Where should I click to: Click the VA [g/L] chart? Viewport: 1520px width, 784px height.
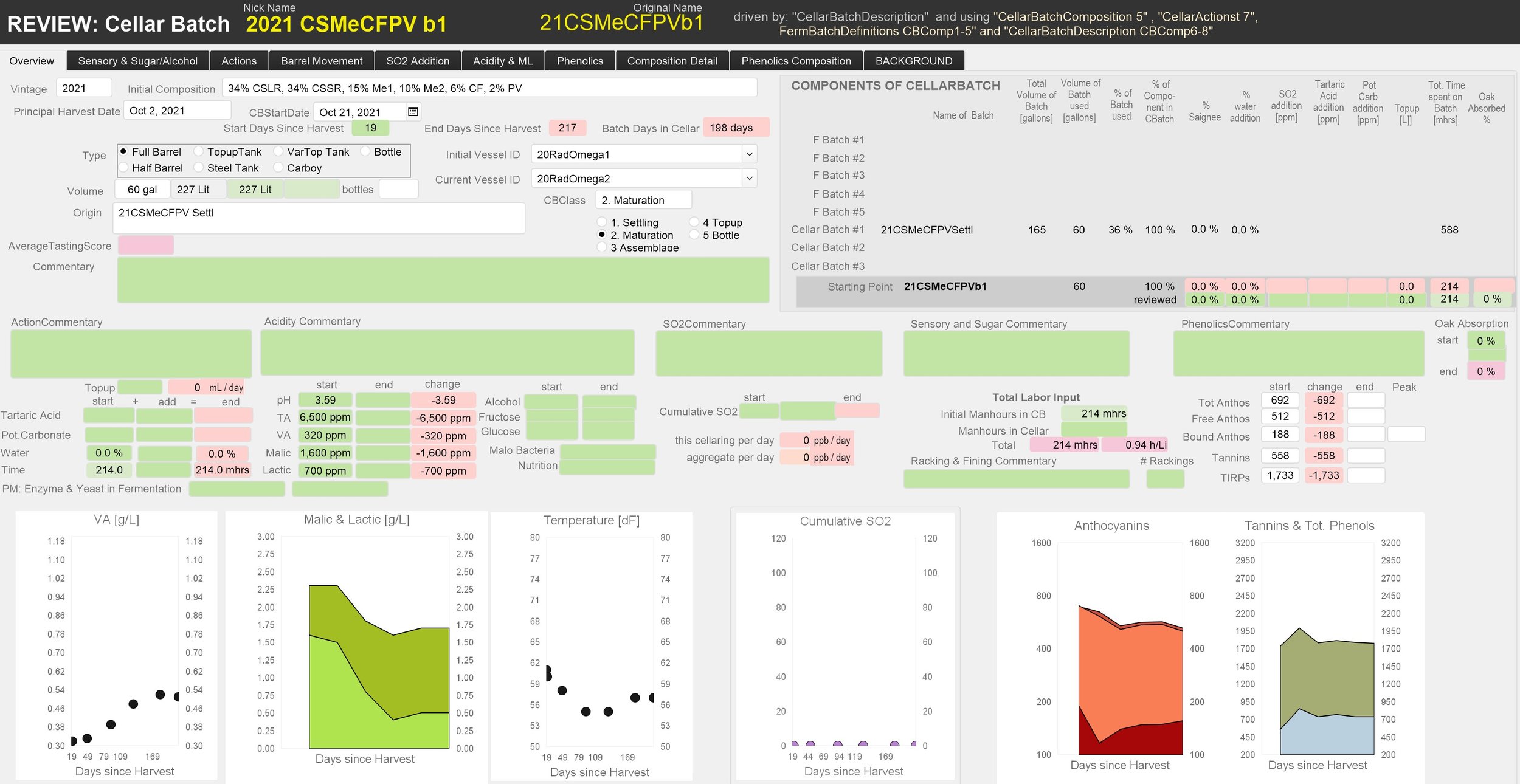[117, 645]
